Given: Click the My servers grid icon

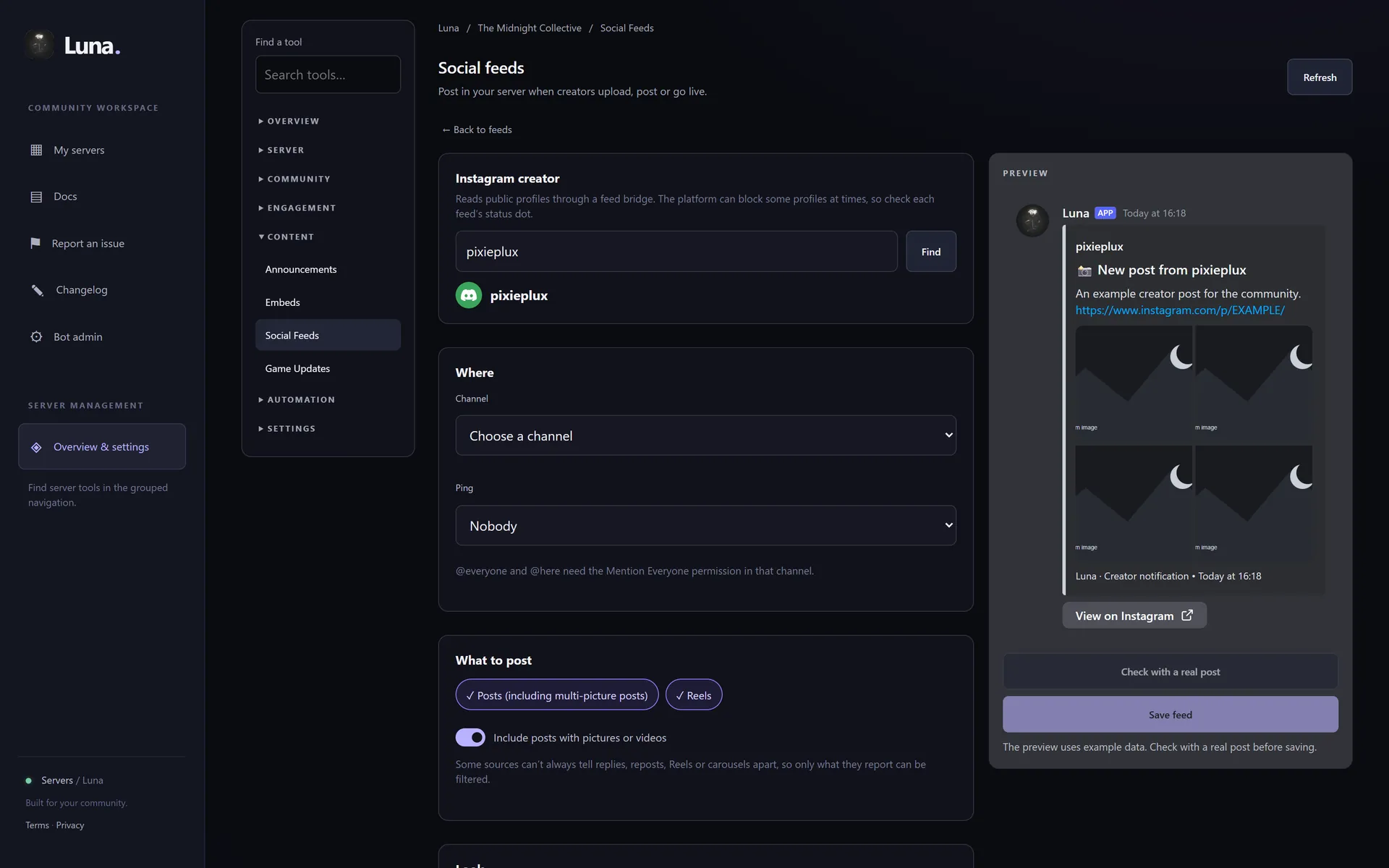Looking at the screenshot, I should [36, 150].
